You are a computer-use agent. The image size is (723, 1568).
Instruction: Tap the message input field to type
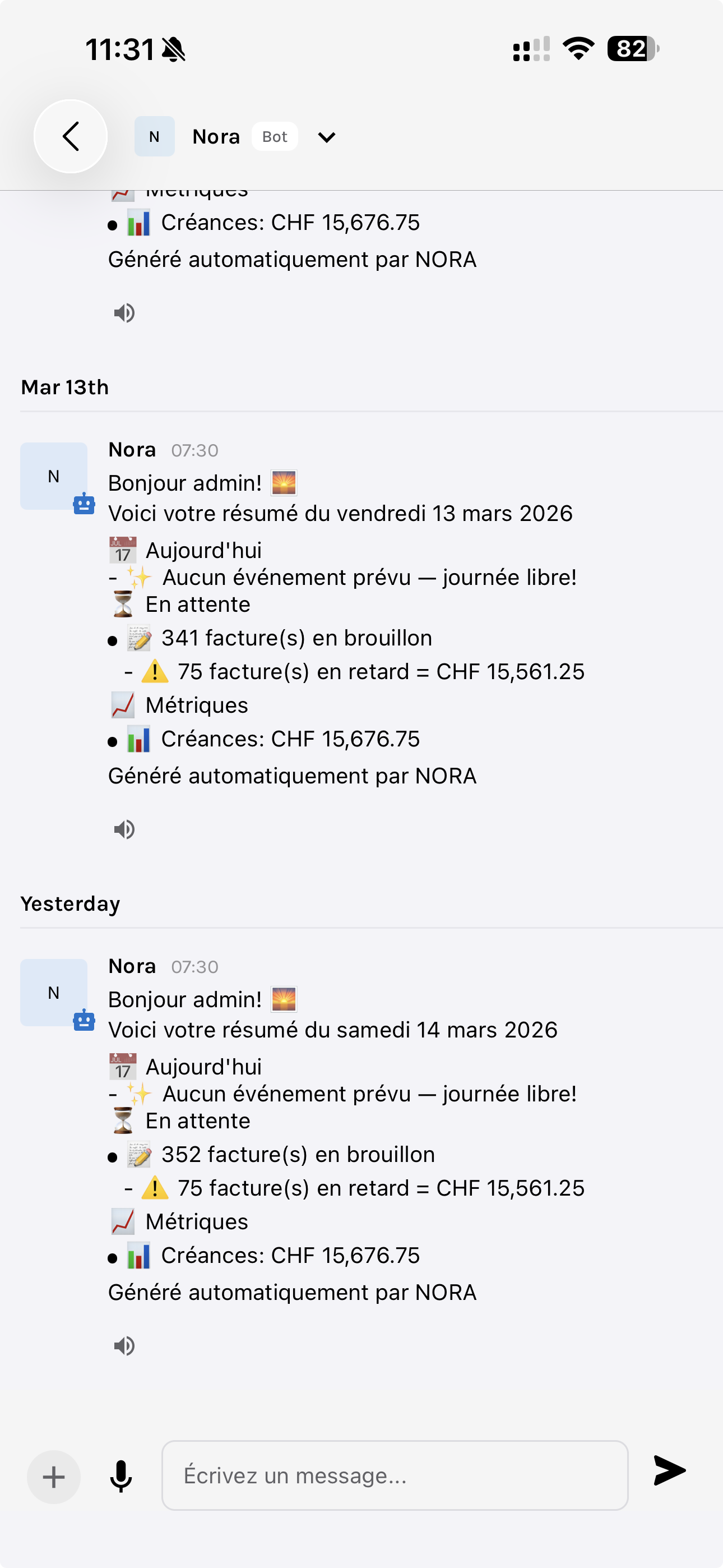pyautogui.click(x=395, y=1475)
